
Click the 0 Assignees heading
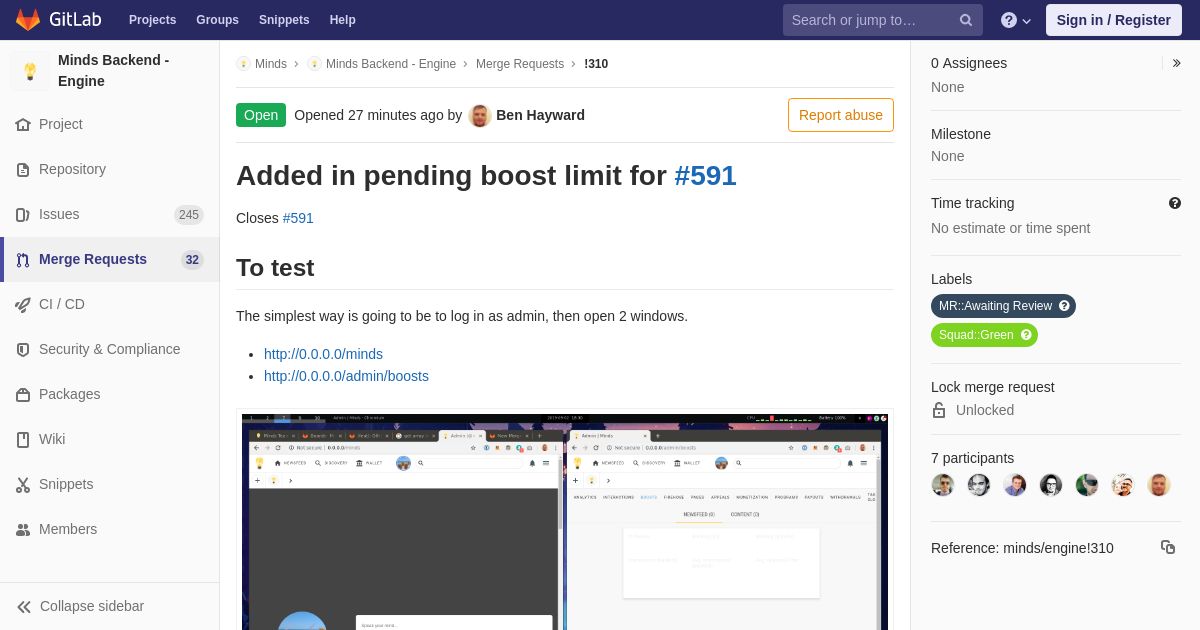point(969,63)
